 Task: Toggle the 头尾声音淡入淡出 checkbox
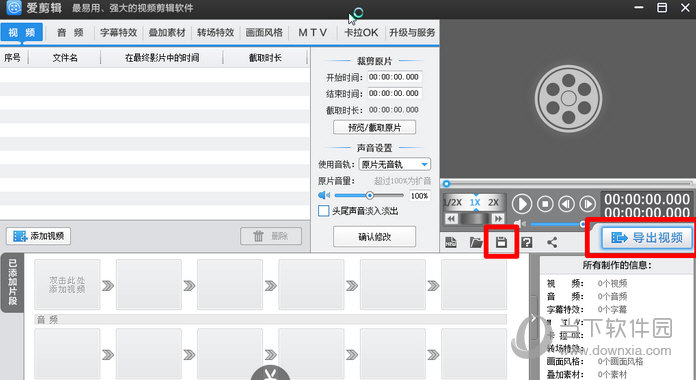coord(324,211)
